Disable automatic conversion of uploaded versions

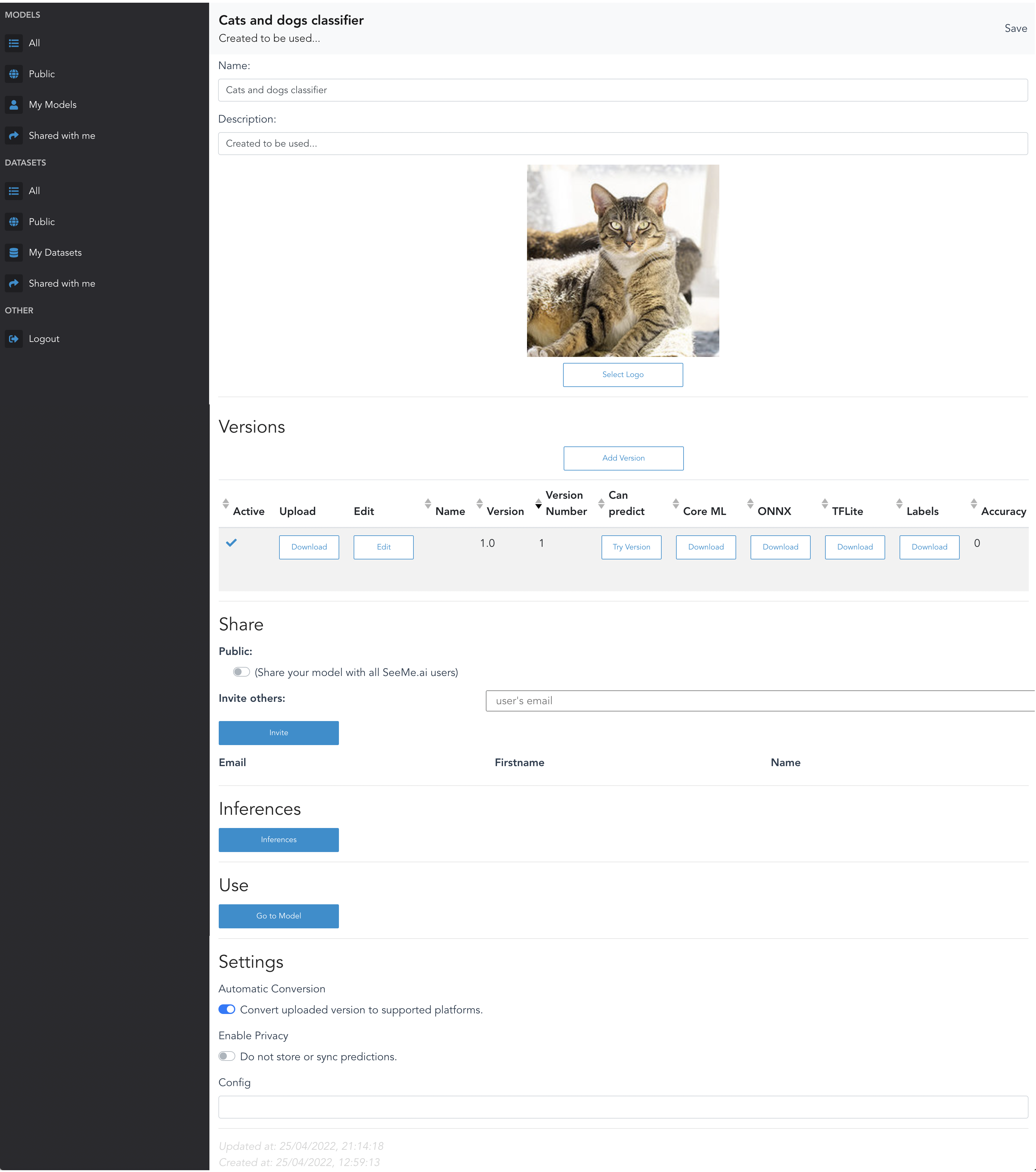pos(227,1009)
